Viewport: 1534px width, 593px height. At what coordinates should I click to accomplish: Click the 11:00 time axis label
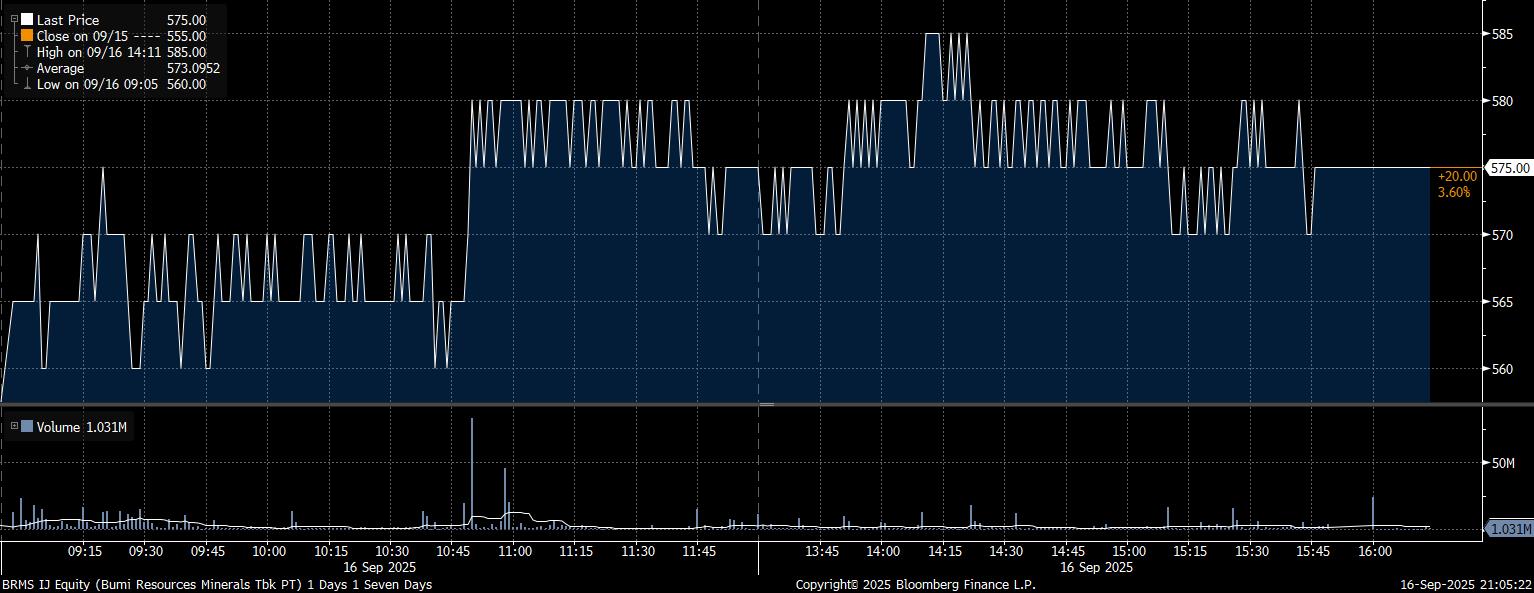[514, 551]
